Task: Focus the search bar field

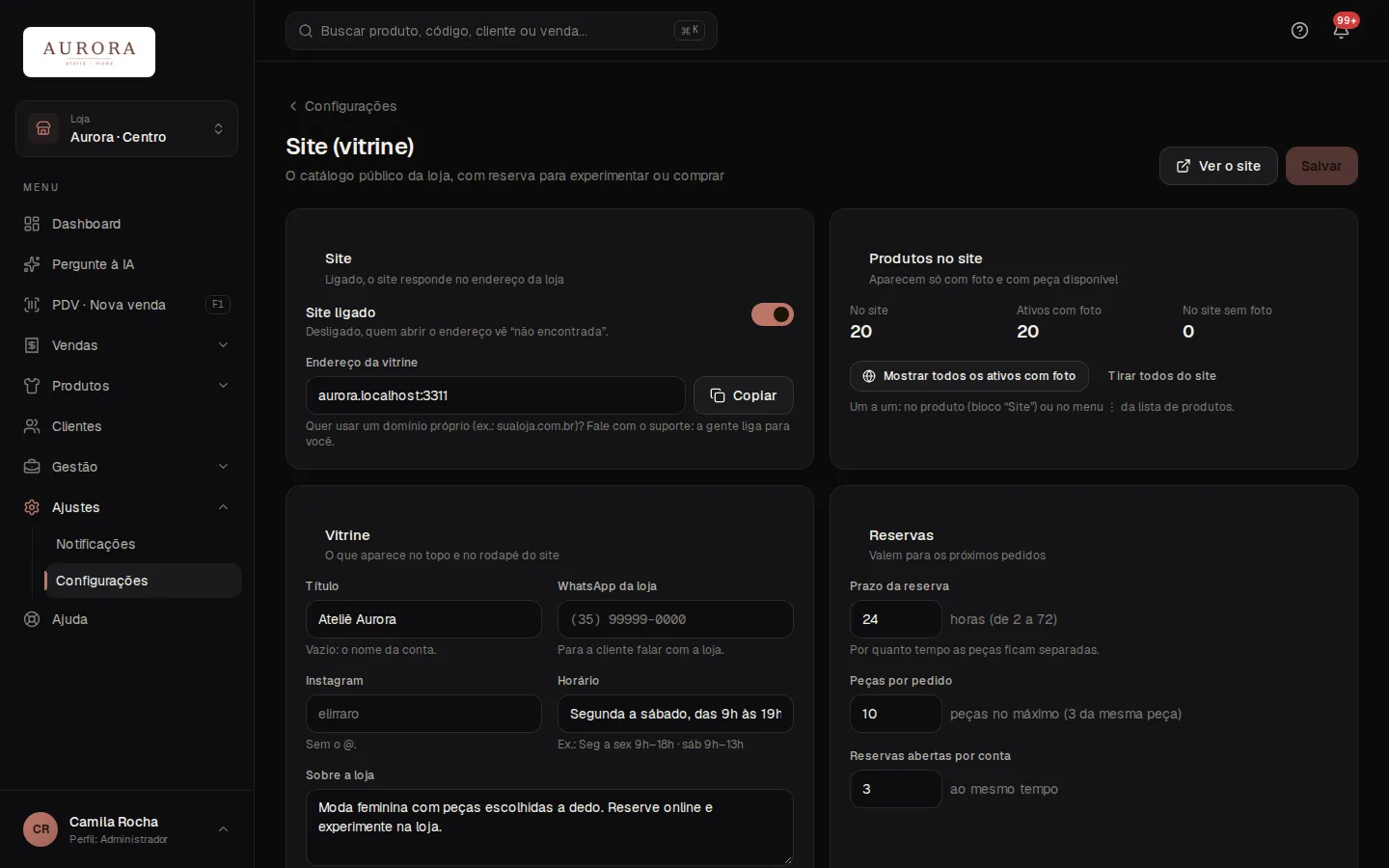Action: 502,31
